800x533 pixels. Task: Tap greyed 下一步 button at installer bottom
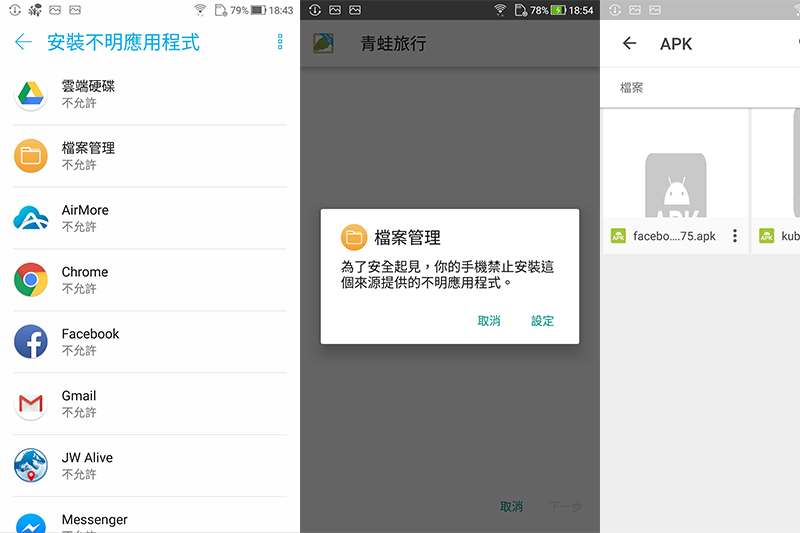point(565,506)
